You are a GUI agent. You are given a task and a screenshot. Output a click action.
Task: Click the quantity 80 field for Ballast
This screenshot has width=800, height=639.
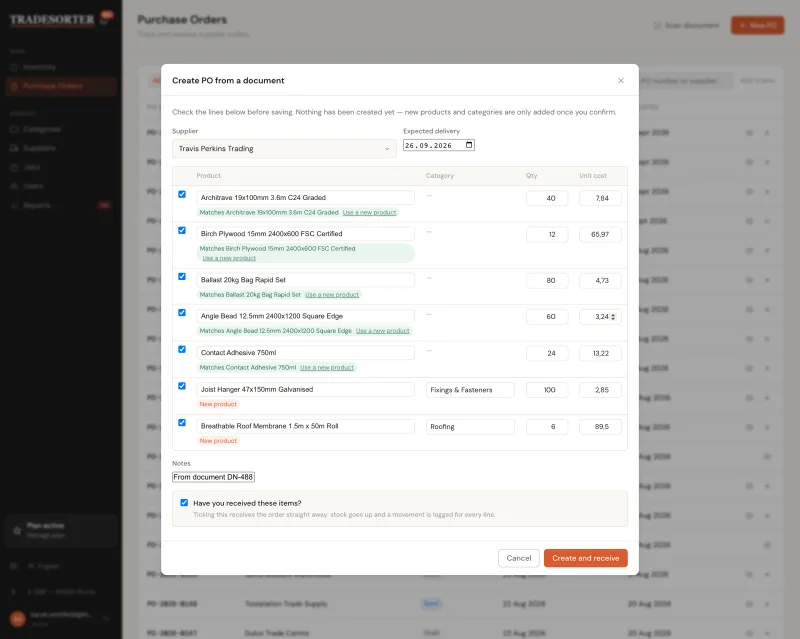click(547, 280)
